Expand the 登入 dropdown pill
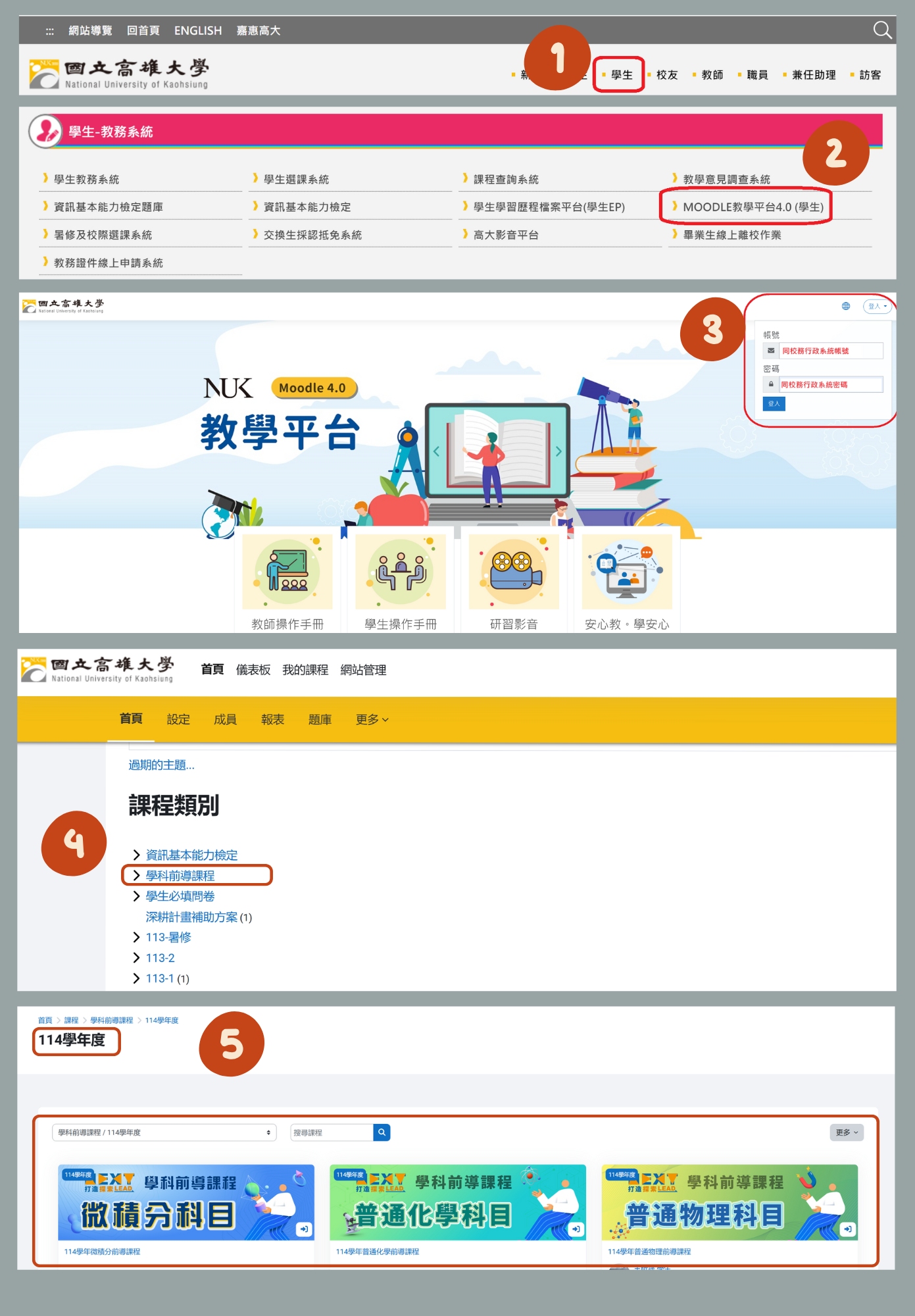 tap(878, 306)
